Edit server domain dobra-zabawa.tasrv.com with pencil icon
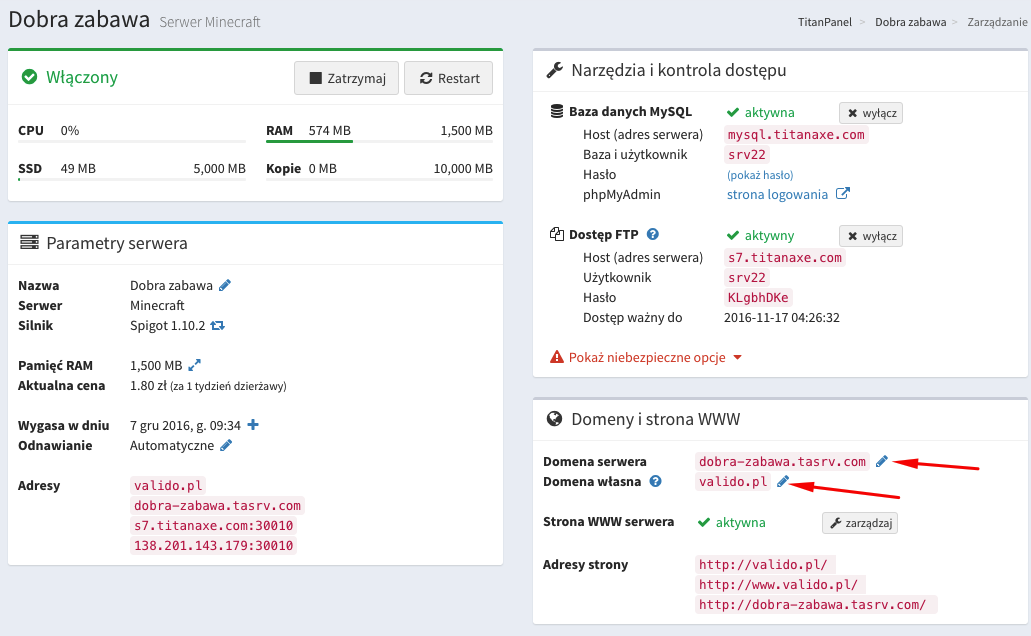Viewport: 1031px width, 636px height. [x=881, y=461]
